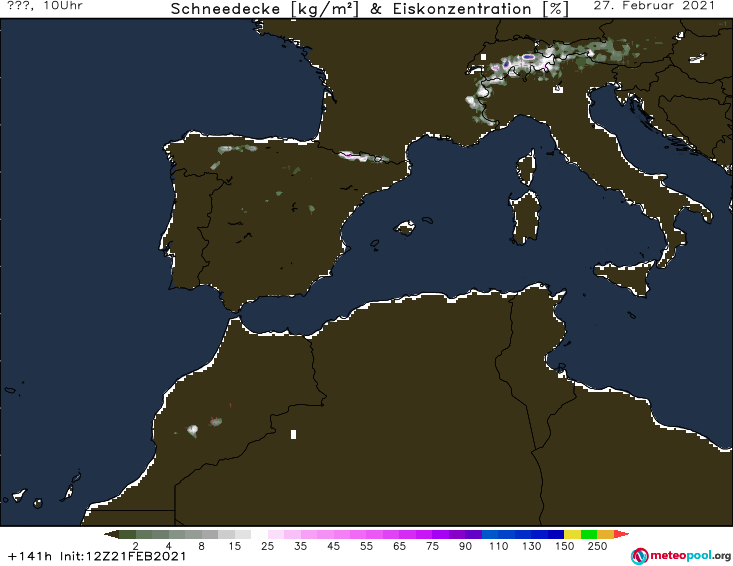Click the orange legend color swatch
Viewport: 733px width, 566px height.
pos(605,534)
